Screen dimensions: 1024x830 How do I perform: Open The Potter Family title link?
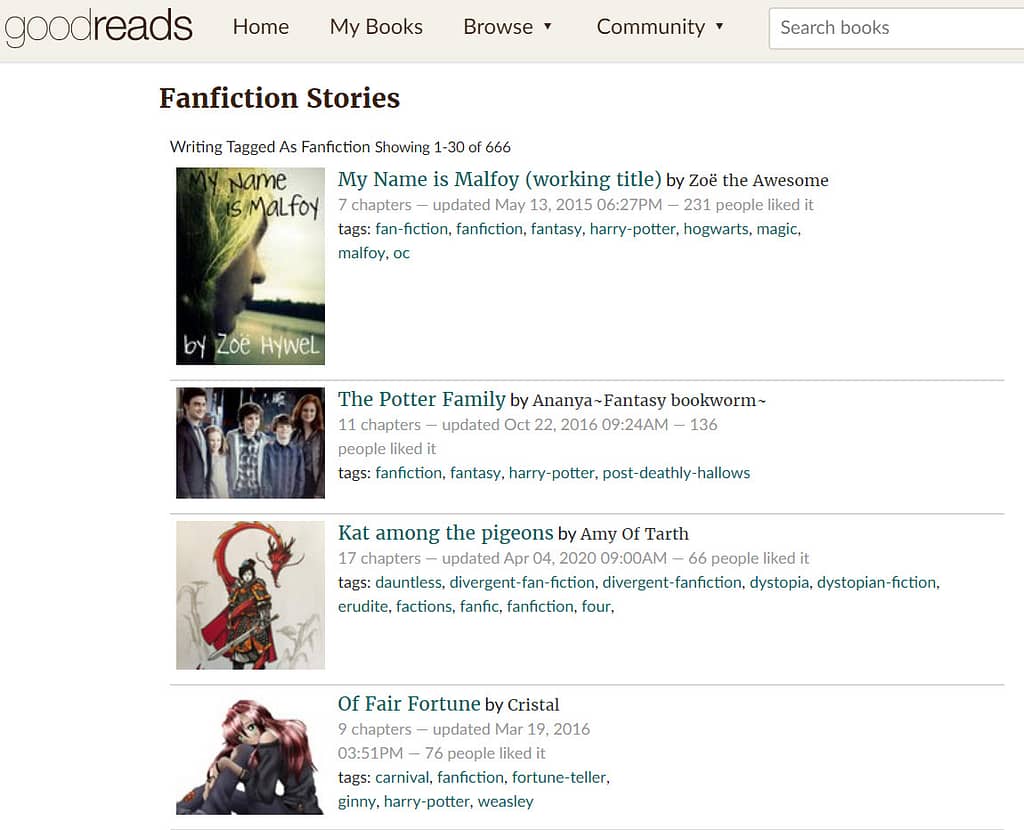[422, 399]
